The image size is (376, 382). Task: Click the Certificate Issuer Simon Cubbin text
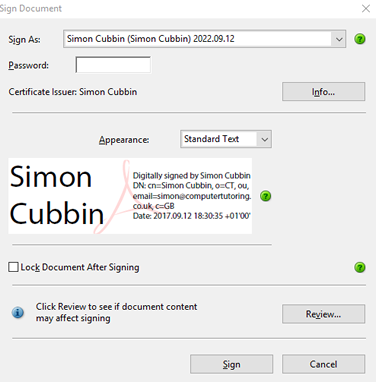[73, 92]
